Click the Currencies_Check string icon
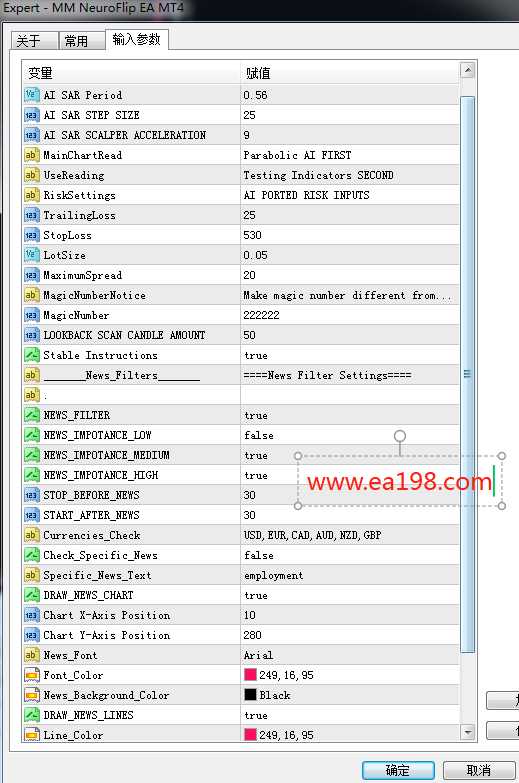519x783 pixels. point(31,535)
